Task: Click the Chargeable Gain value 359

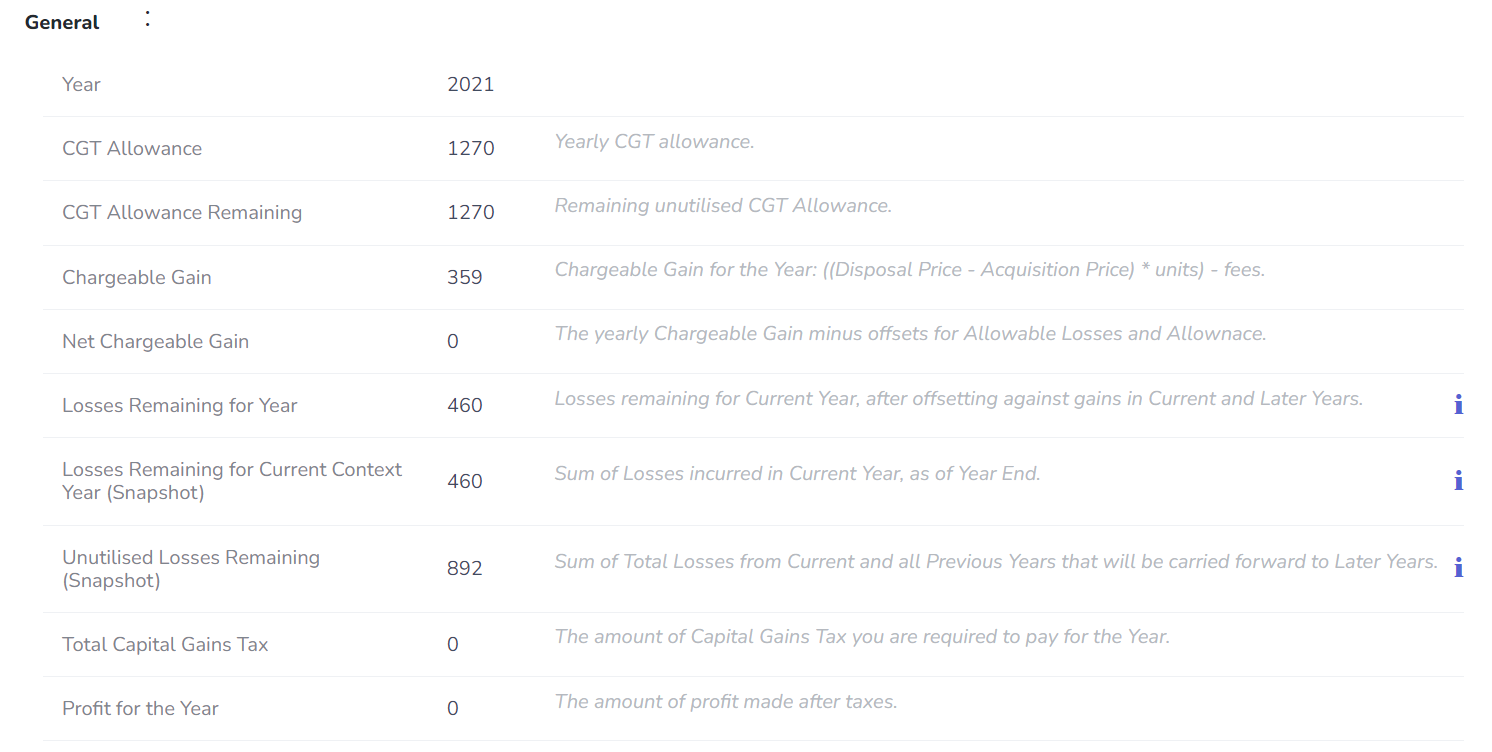Action: coord(465,277)
